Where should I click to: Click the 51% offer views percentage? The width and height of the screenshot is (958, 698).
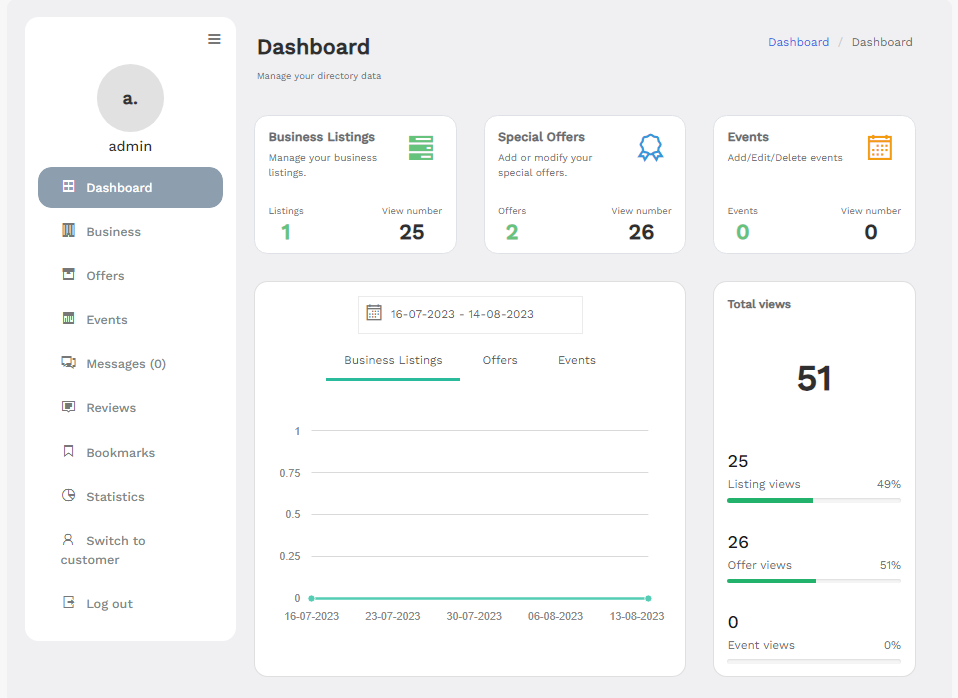pyautogui.click(x=890, y=565)
